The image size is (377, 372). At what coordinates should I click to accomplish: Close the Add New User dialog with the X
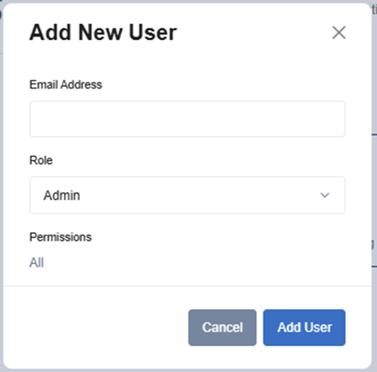click(339, 33)
